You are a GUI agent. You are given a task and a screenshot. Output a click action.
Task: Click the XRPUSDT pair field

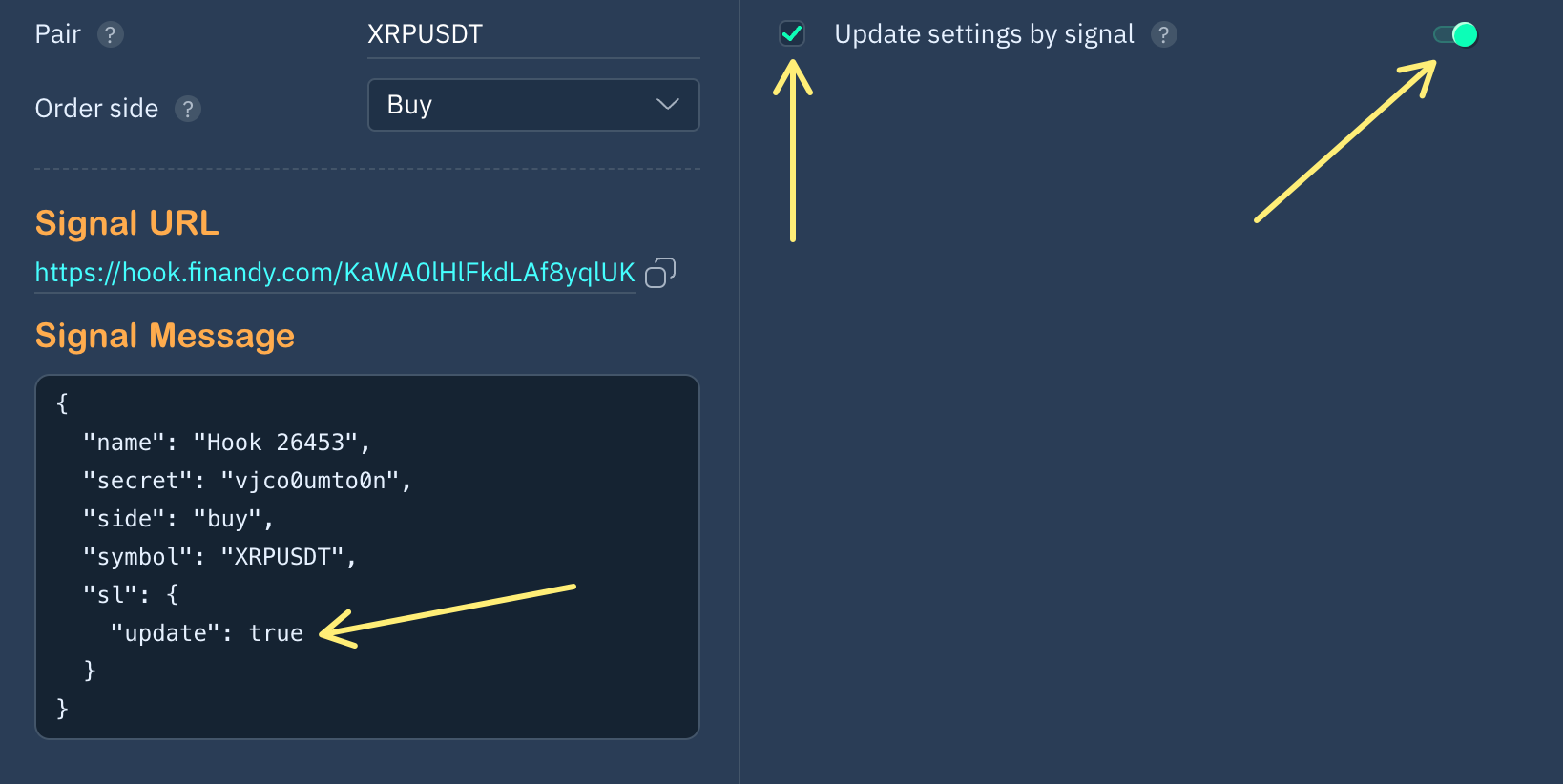533,35
